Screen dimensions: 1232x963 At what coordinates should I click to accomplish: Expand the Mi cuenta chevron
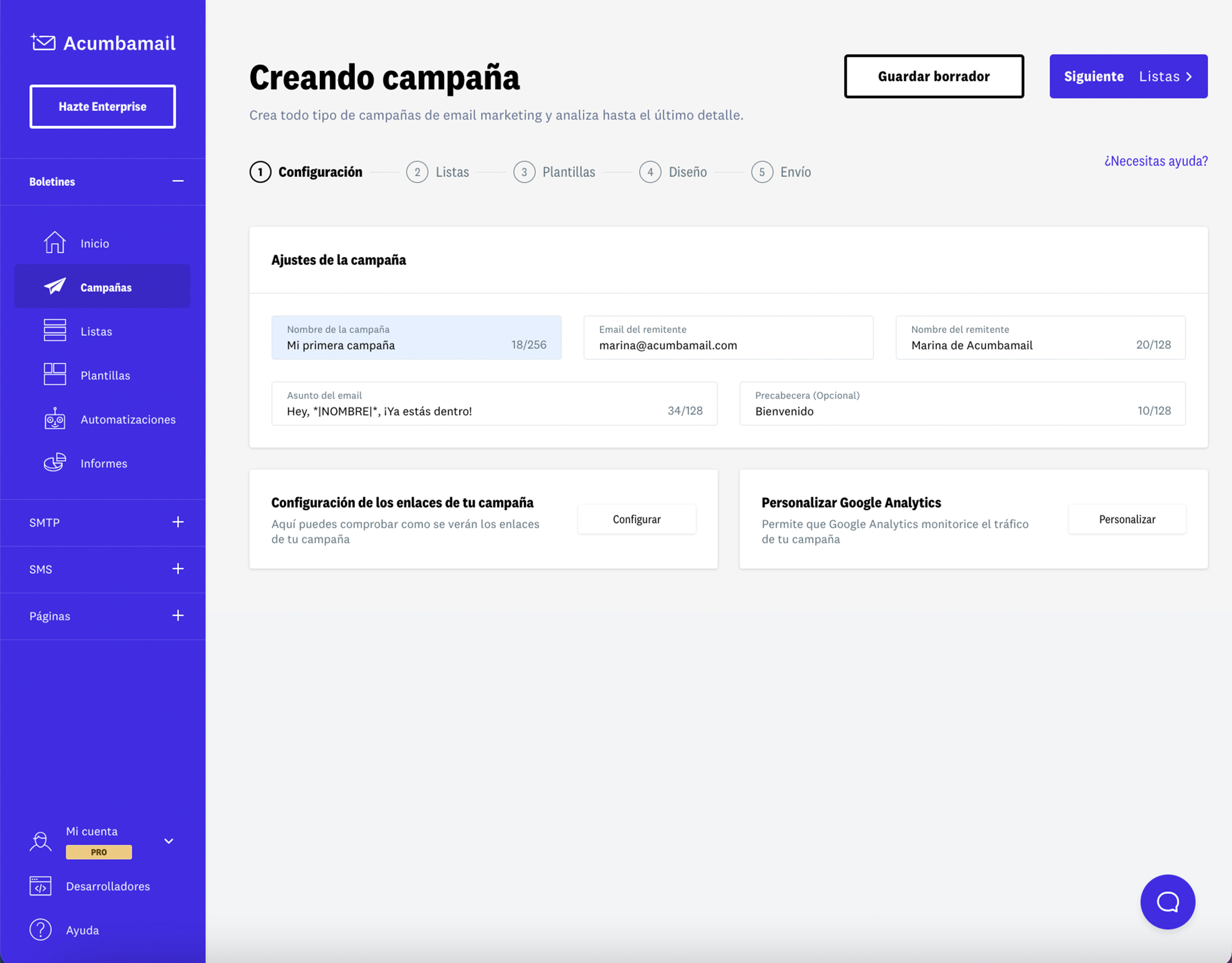click(168, 841)
